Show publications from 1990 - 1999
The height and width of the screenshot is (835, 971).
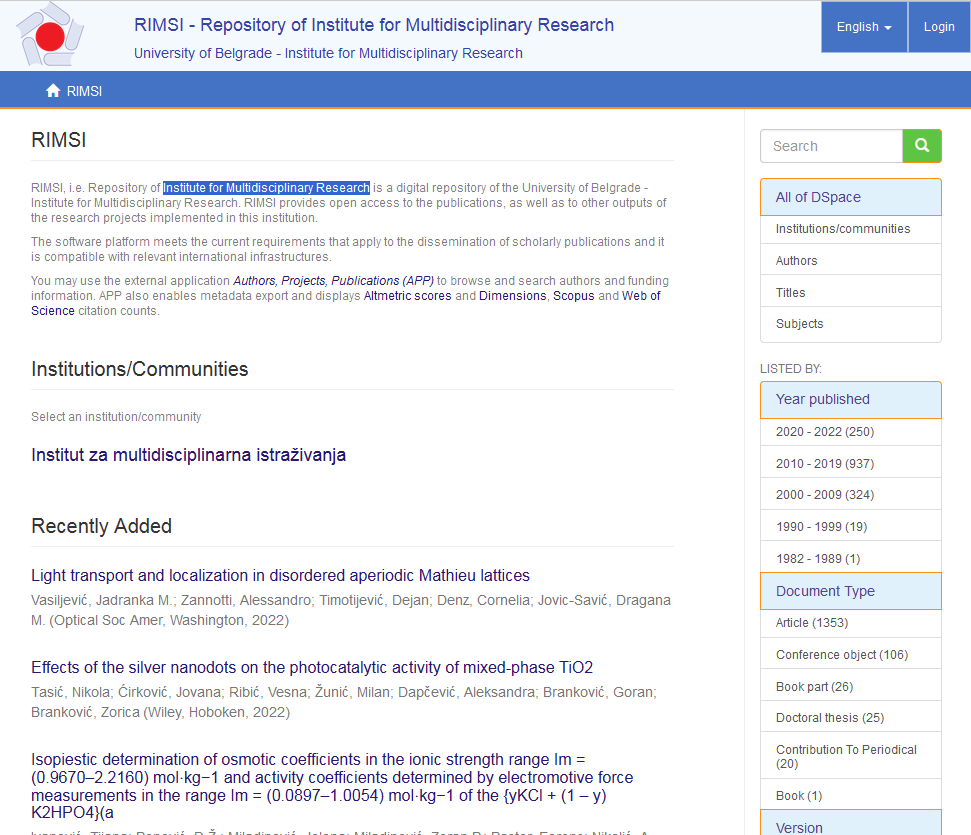pyautogui.click(x=821, y=527)
